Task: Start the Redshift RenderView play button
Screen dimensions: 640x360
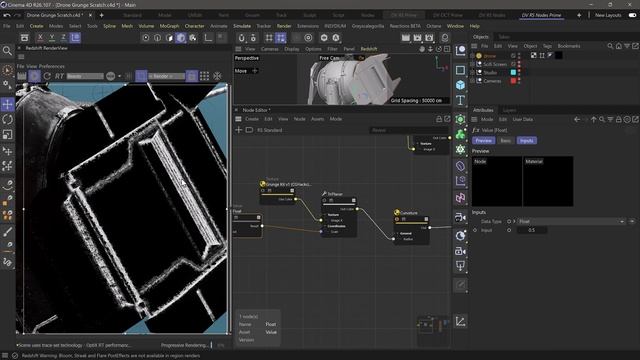Action: pos(34,76)
